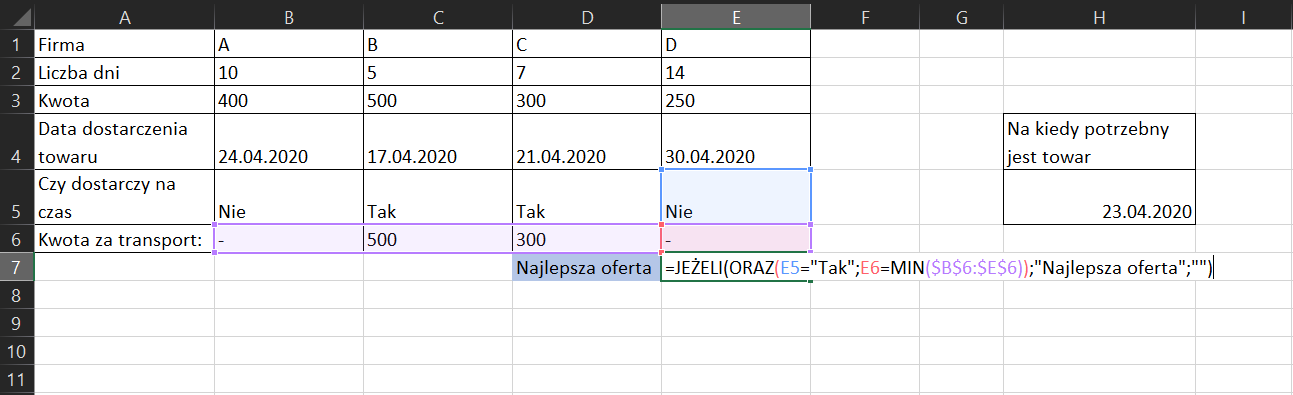Click cell with value 10
This screenshot has width=1293, height=395.
point(289,72)
